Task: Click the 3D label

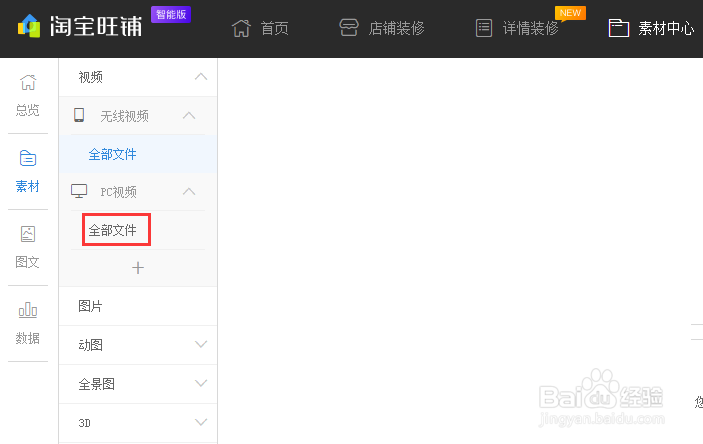Action: pyautogui.click(x=84, y=423)
